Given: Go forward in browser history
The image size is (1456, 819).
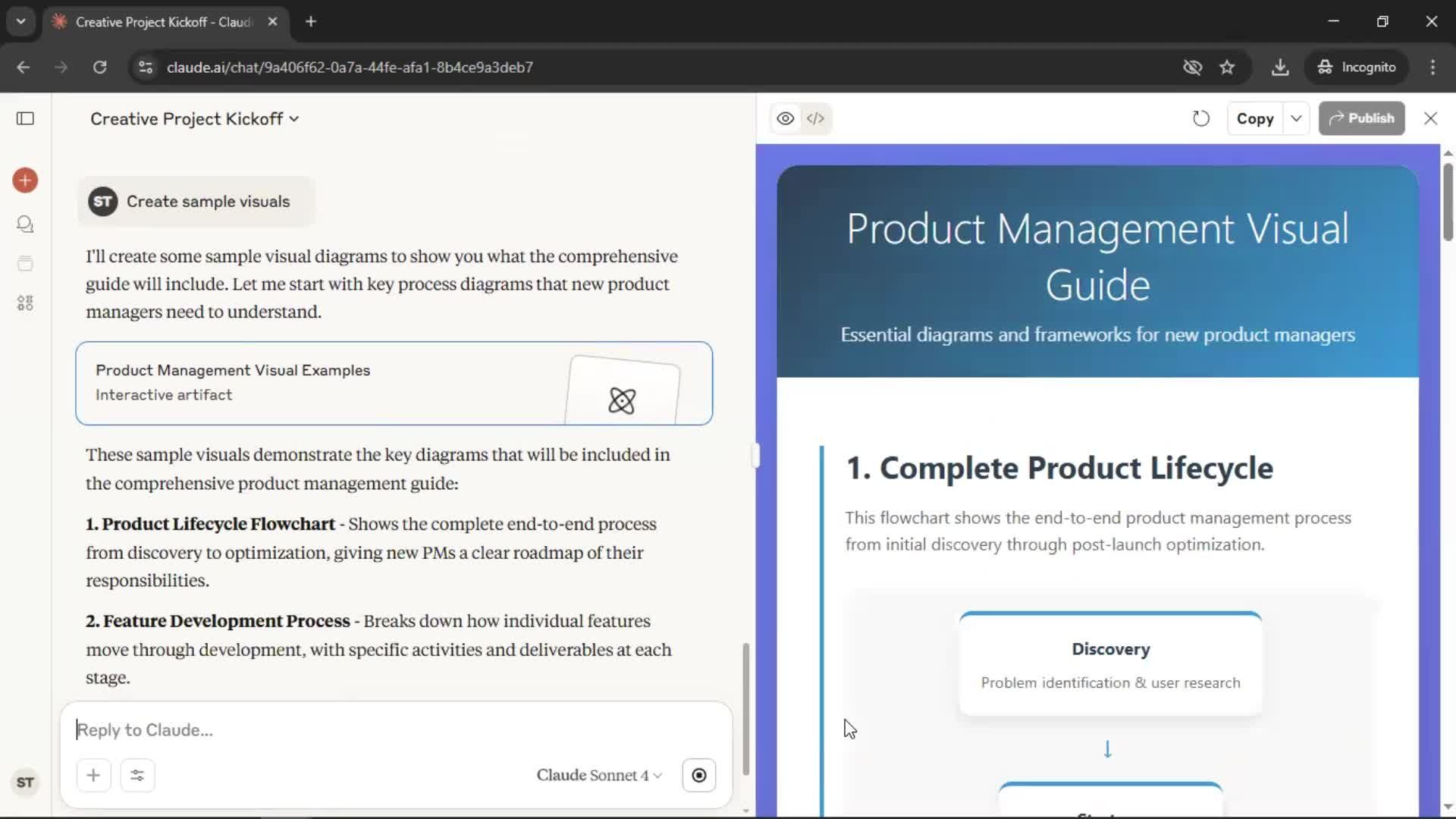Looking at the screenshot, I should pos(61,67).
